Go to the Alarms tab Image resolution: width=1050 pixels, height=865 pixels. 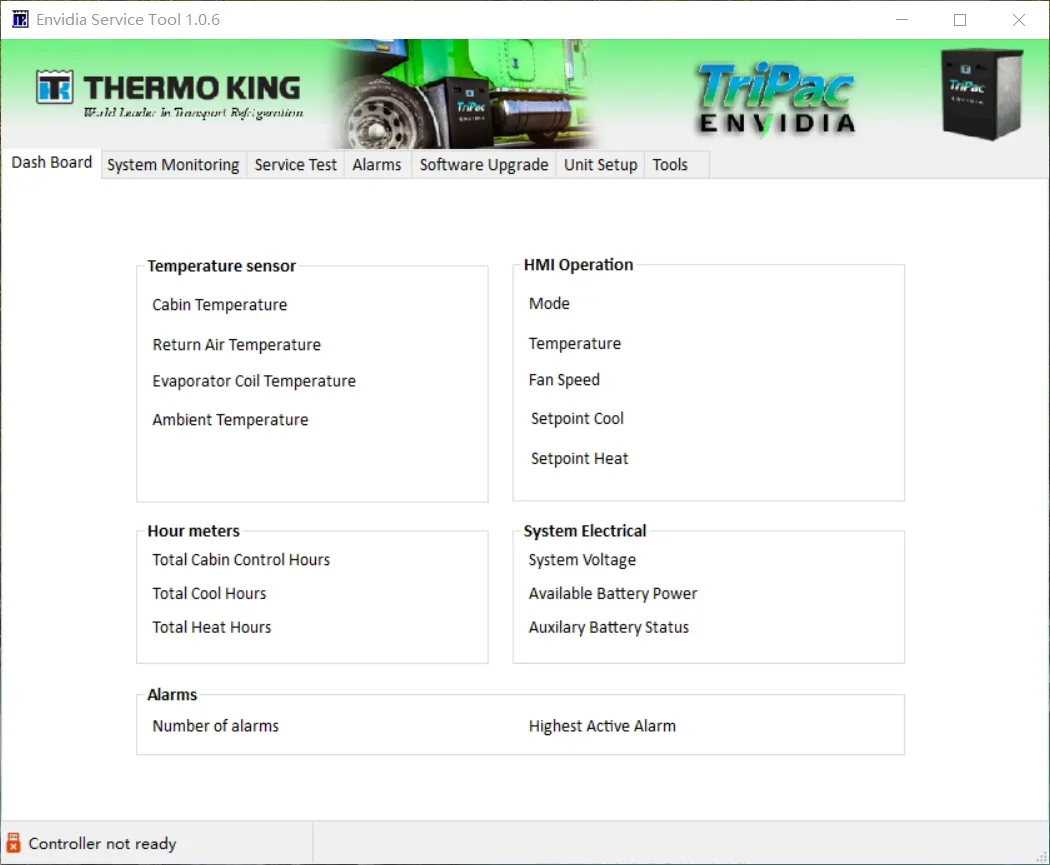pyautogui.click(x=377, y=165)
